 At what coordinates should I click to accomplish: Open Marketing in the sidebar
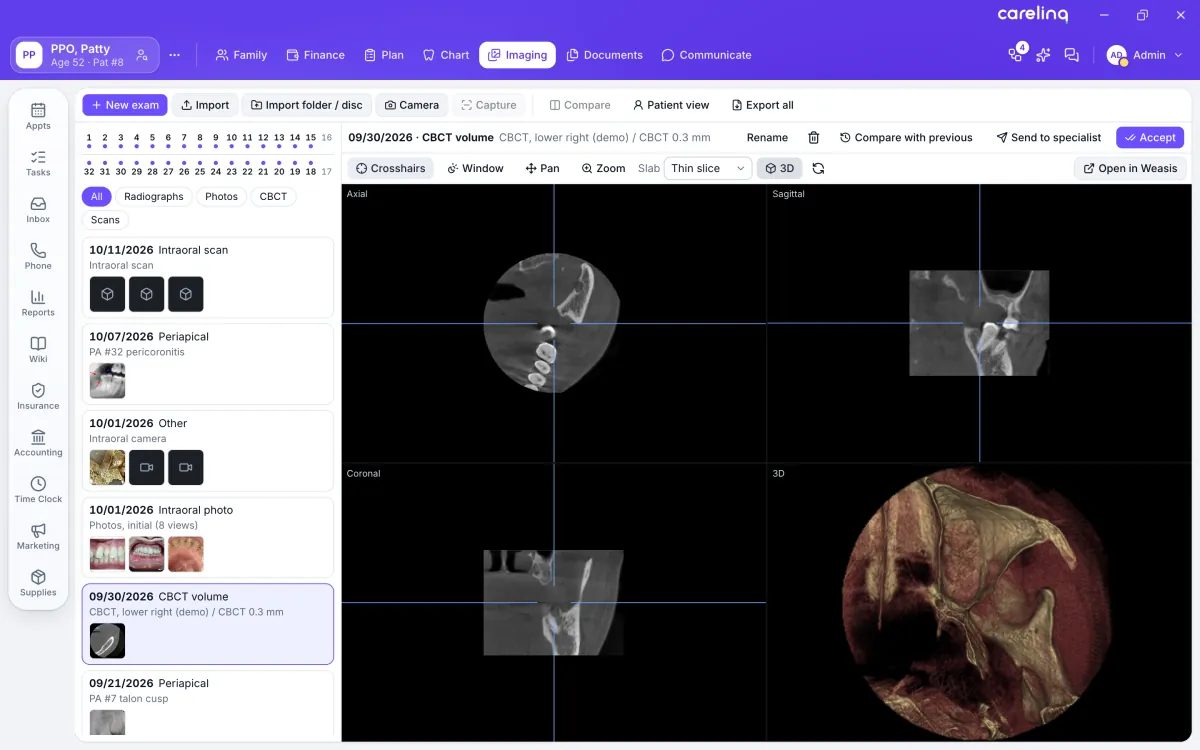(x=38, y=536)
